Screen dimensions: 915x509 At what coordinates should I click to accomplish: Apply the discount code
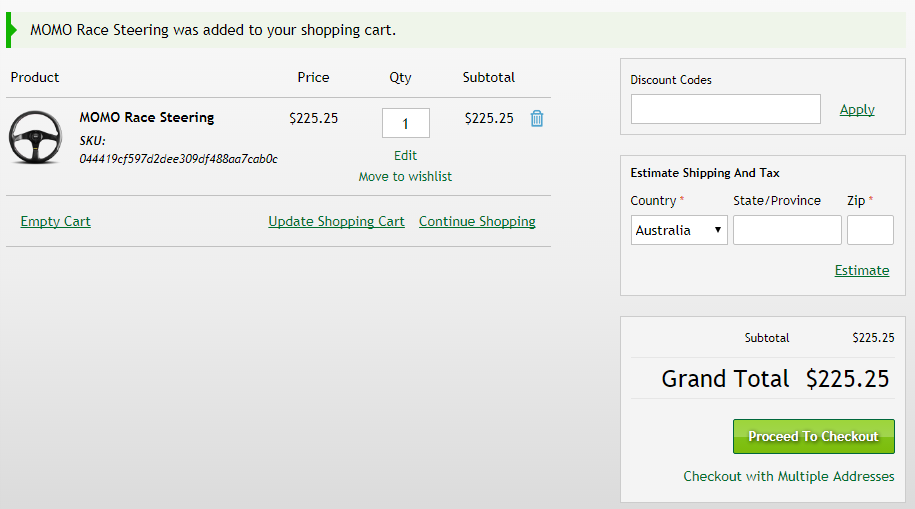tap(857, 109)
